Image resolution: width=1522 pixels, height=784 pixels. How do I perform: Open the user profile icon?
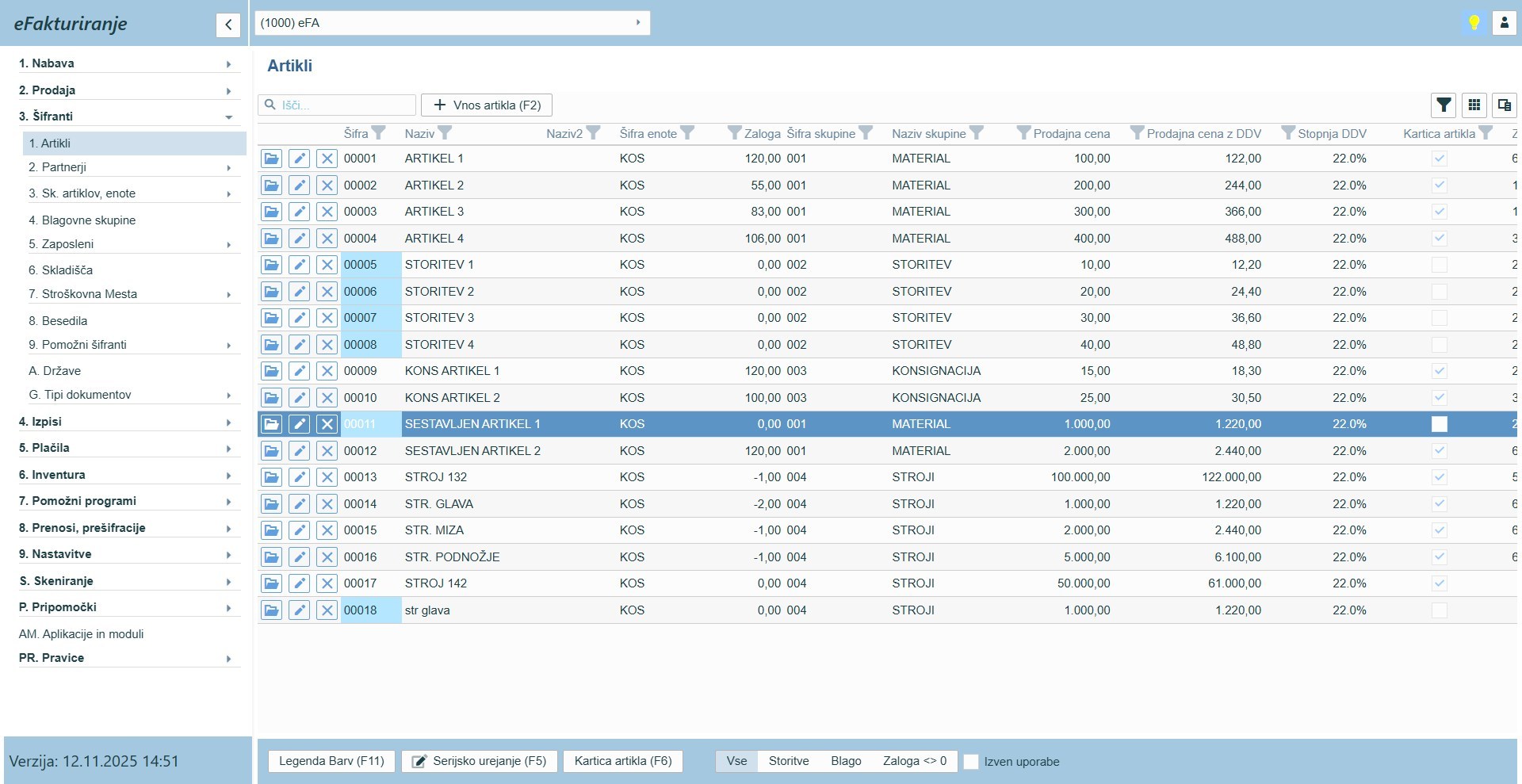(1504, 23)
